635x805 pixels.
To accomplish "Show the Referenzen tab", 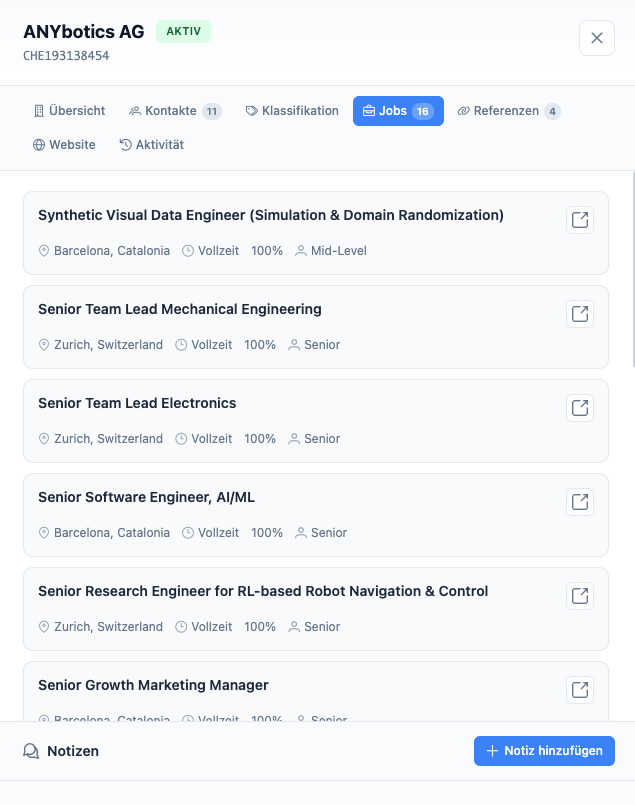I will (508, 111).
